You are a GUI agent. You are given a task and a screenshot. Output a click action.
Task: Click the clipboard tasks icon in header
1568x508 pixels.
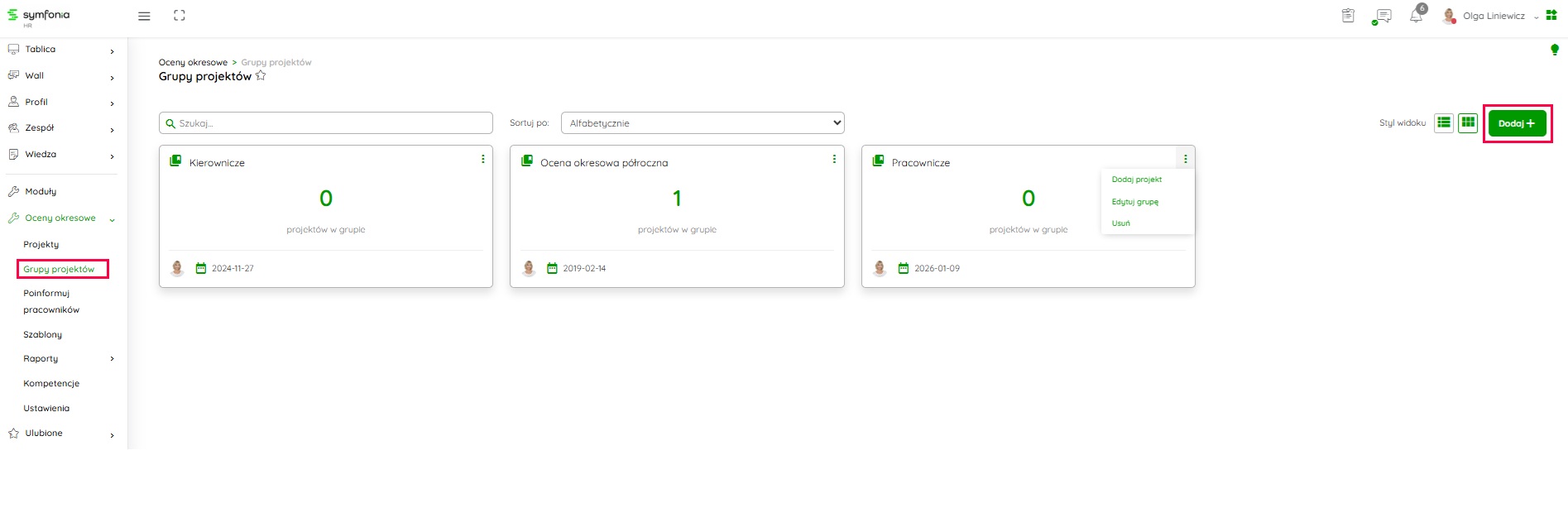tap(1348, 16)
